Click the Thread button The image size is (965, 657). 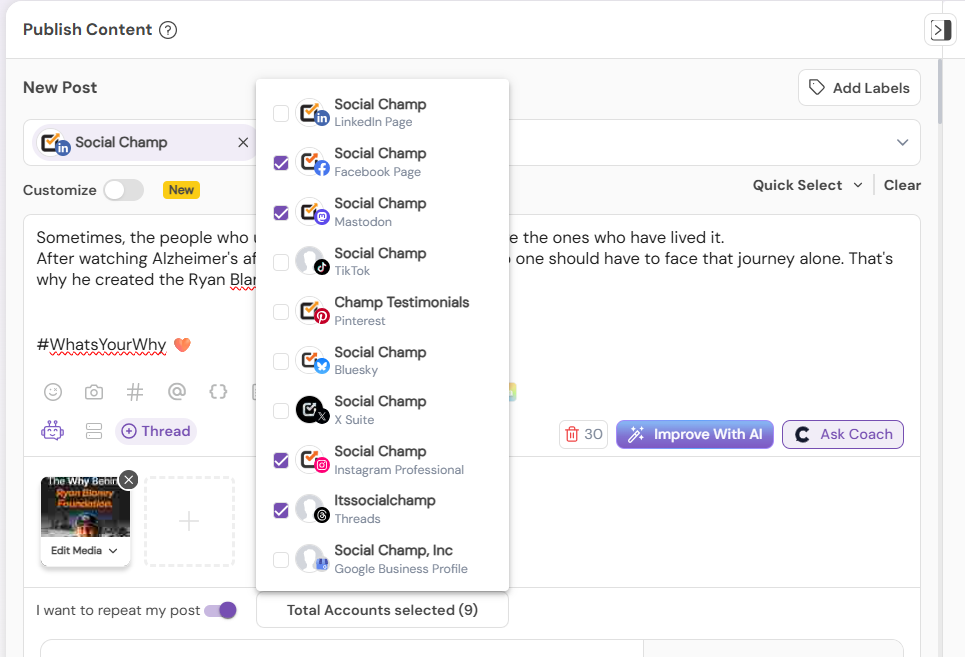pyautogui.click(x=156, y=431)
